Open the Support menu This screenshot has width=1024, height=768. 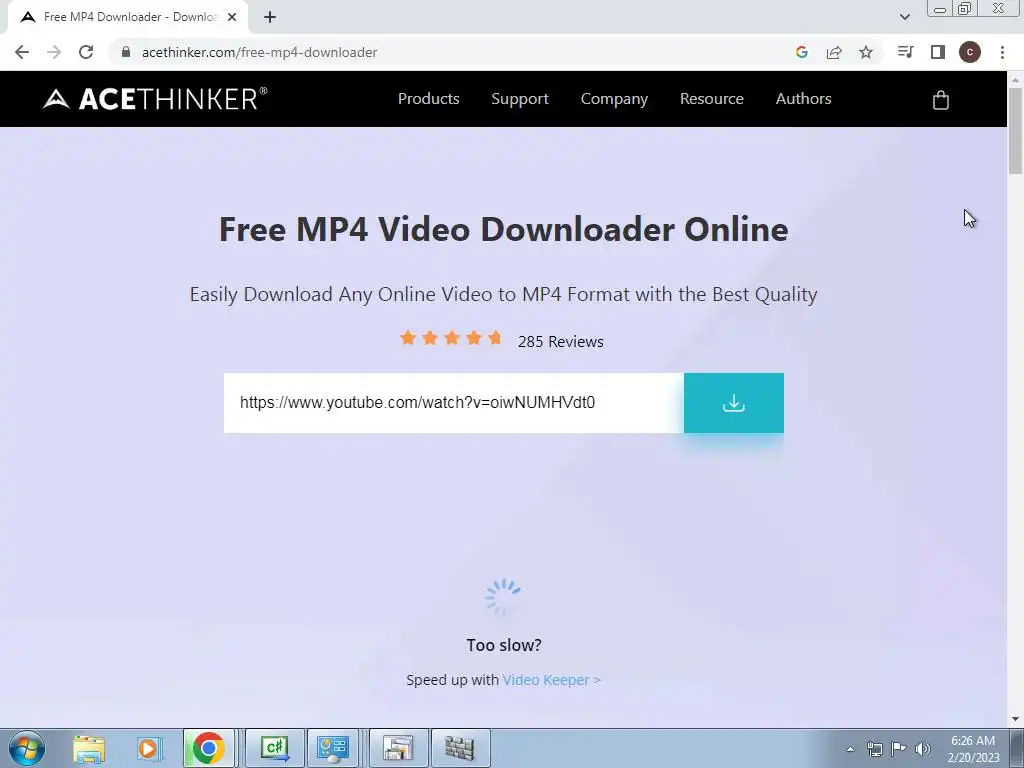pyautogui.click(x=520, y=99)
